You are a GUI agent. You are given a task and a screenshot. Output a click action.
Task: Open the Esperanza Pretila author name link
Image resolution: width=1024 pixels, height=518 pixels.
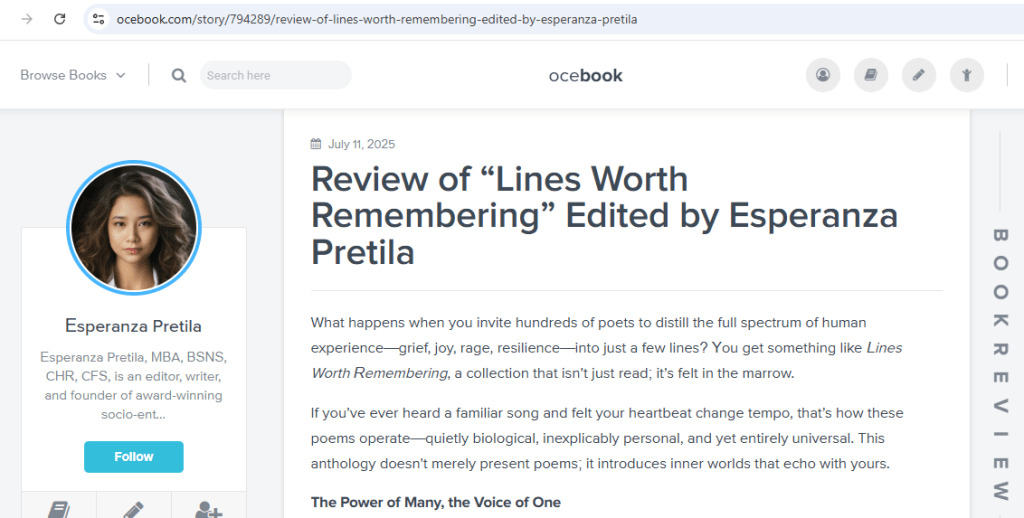(134, 325)
